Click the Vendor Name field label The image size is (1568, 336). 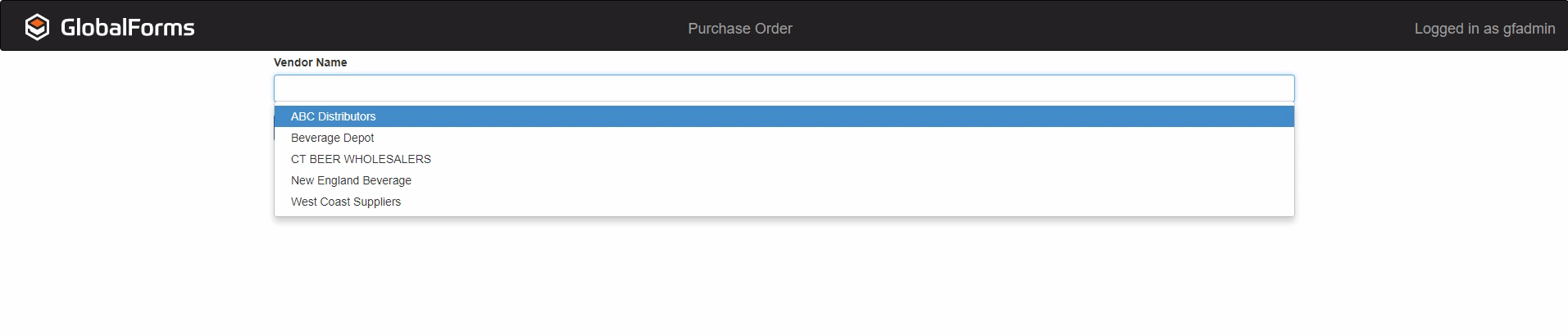pos(310,62)
